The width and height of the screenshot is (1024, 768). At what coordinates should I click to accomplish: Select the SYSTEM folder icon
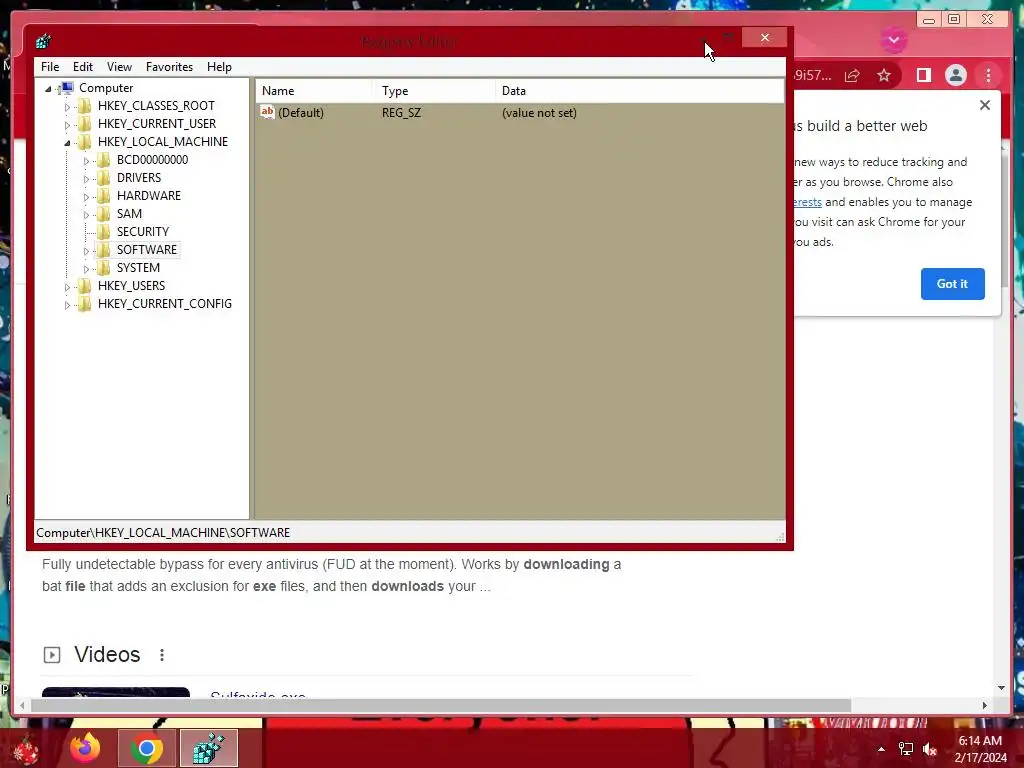coord(103,268)
